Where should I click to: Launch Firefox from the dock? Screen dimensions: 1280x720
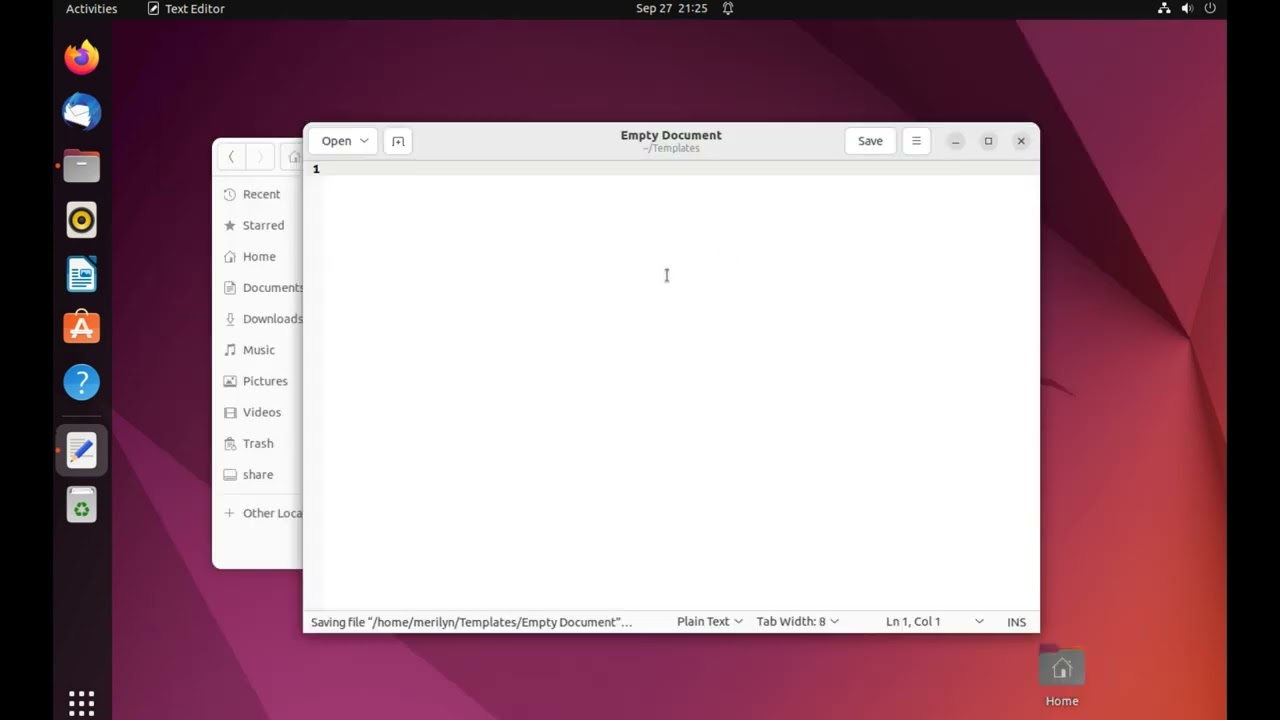(82, 57)
